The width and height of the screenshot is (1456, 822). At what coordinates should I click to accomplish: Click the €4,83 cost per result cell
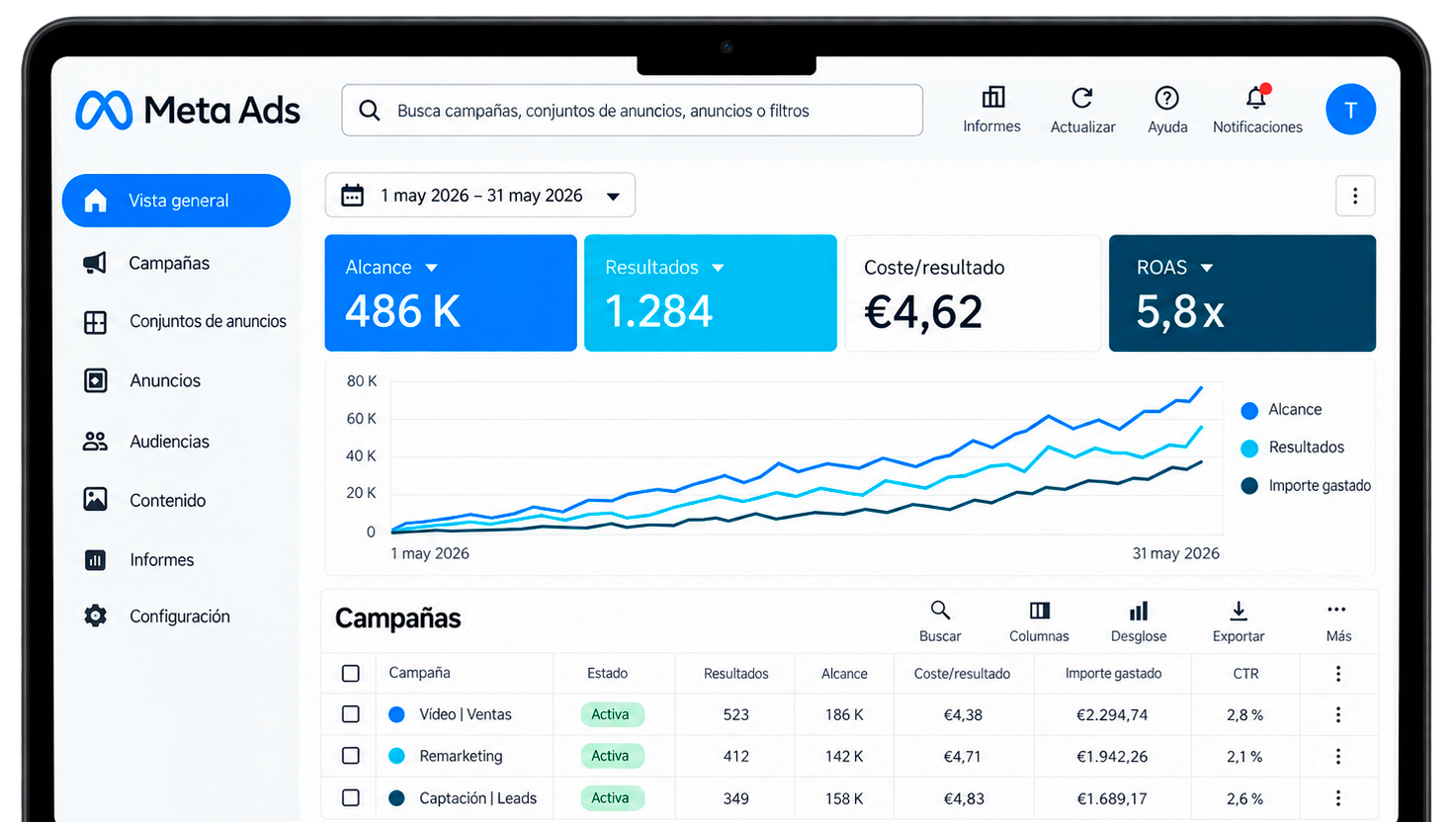click(963, 799)
